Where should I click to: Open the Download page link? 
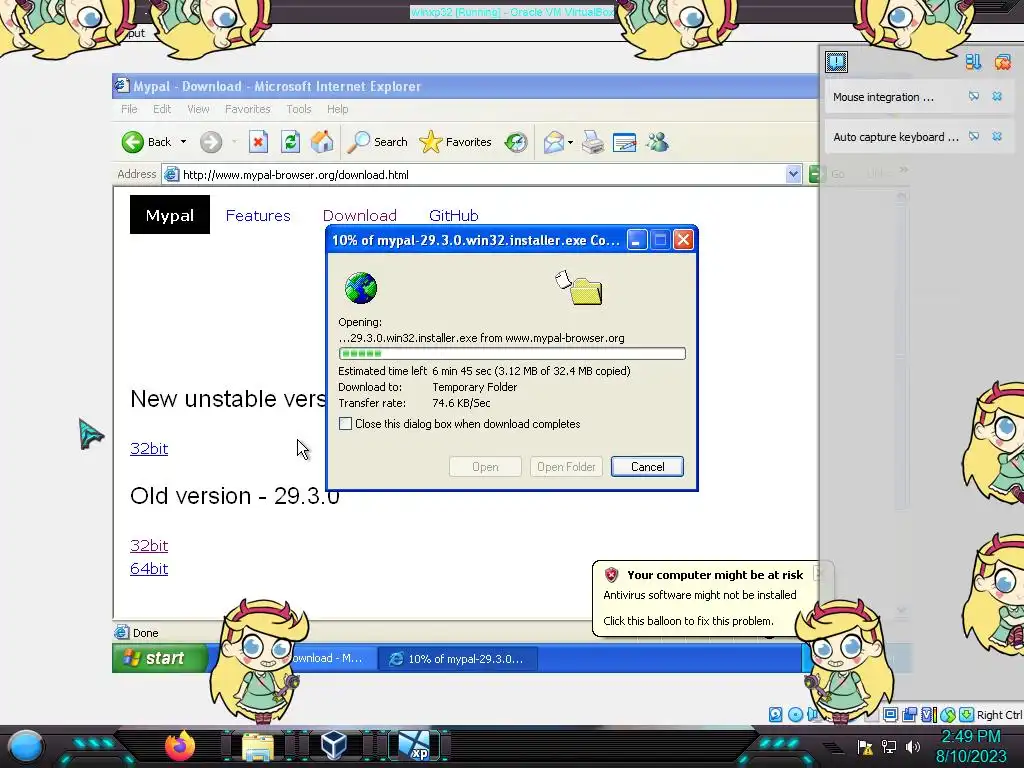tap(360, 216)
